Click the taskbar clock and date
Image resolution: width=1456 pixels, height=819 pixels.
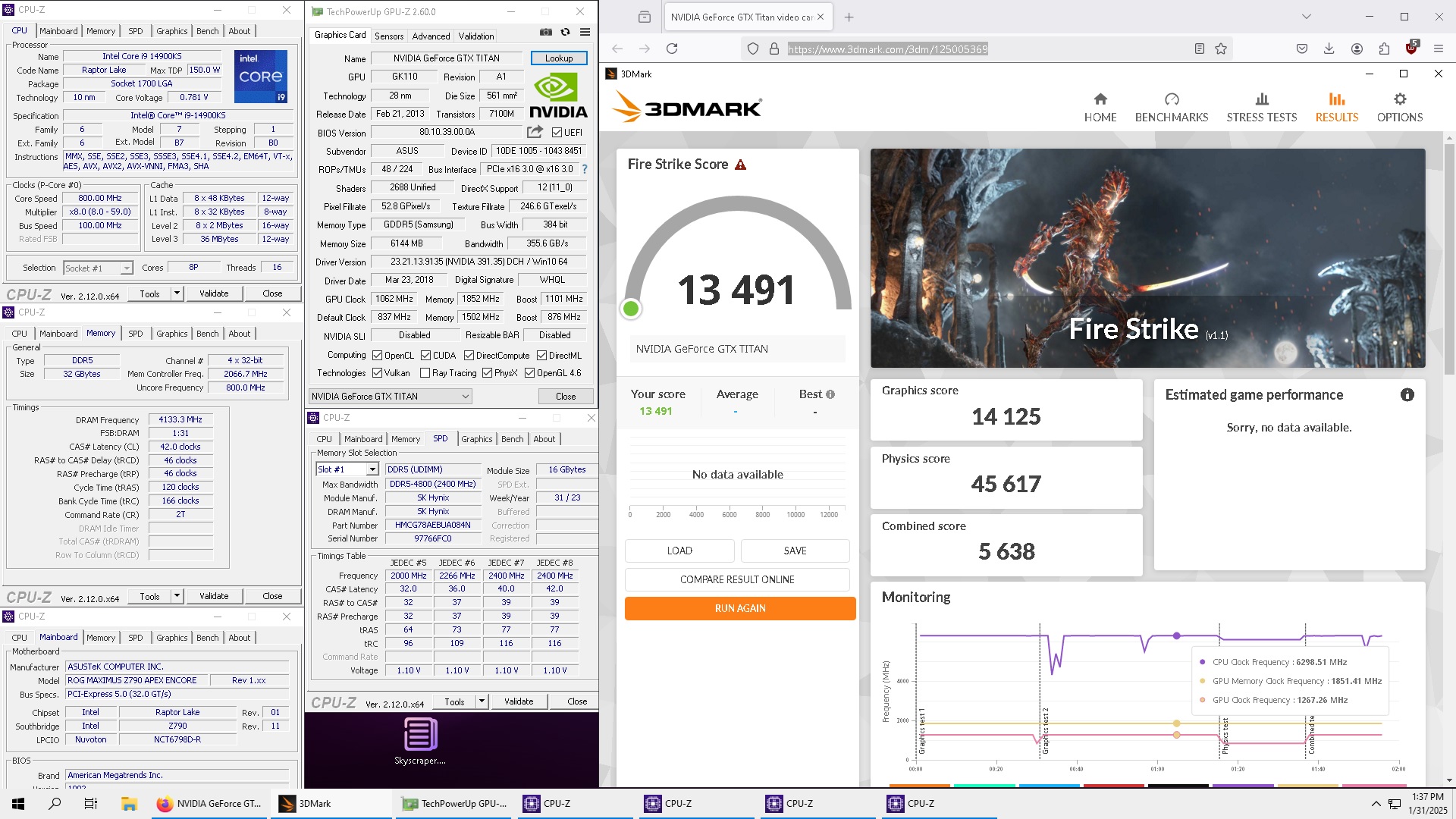coord(1428,804)
